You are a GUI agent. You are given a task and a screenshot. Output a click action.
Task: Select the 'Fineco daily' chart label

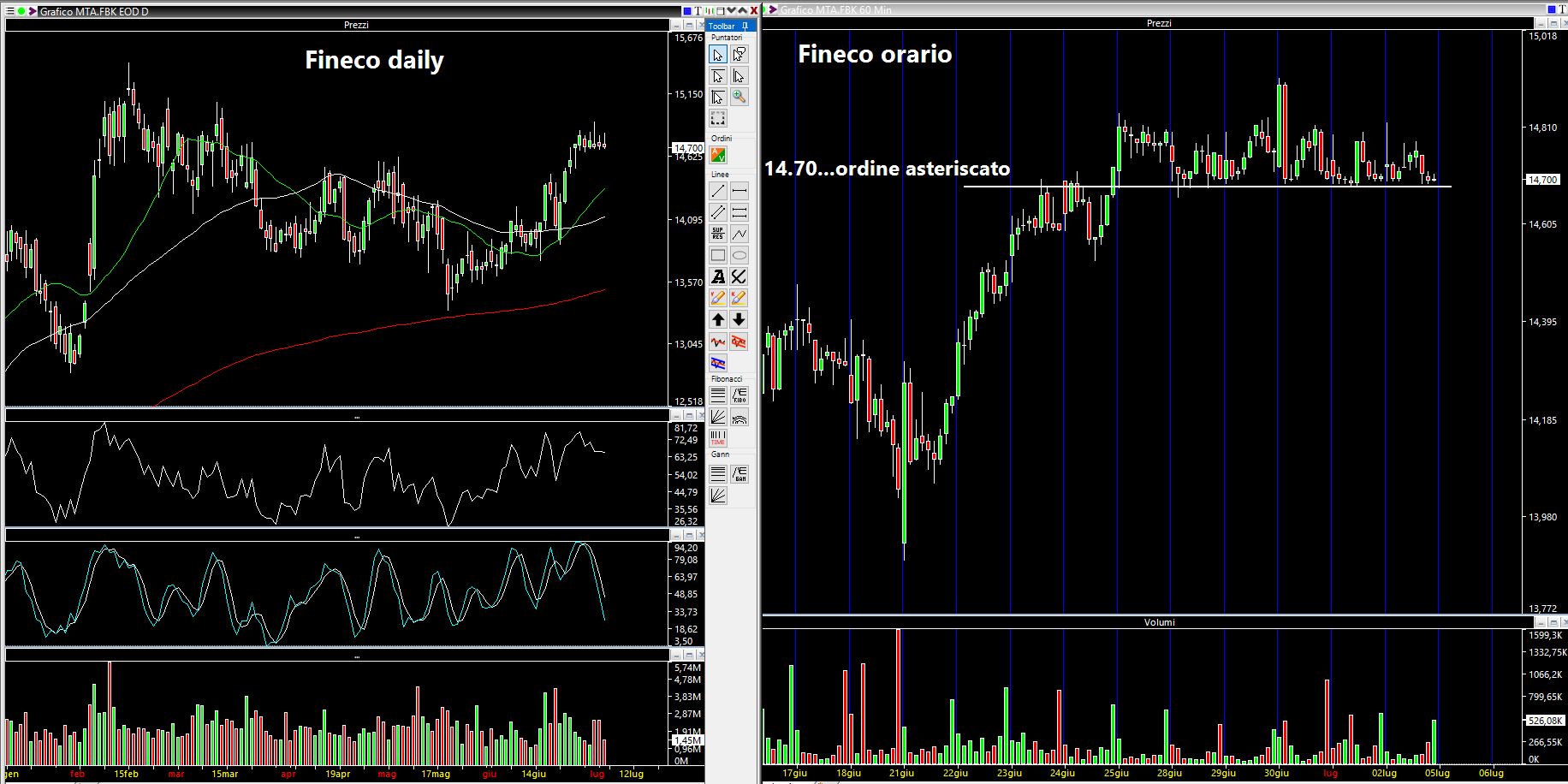coord(374,61)
